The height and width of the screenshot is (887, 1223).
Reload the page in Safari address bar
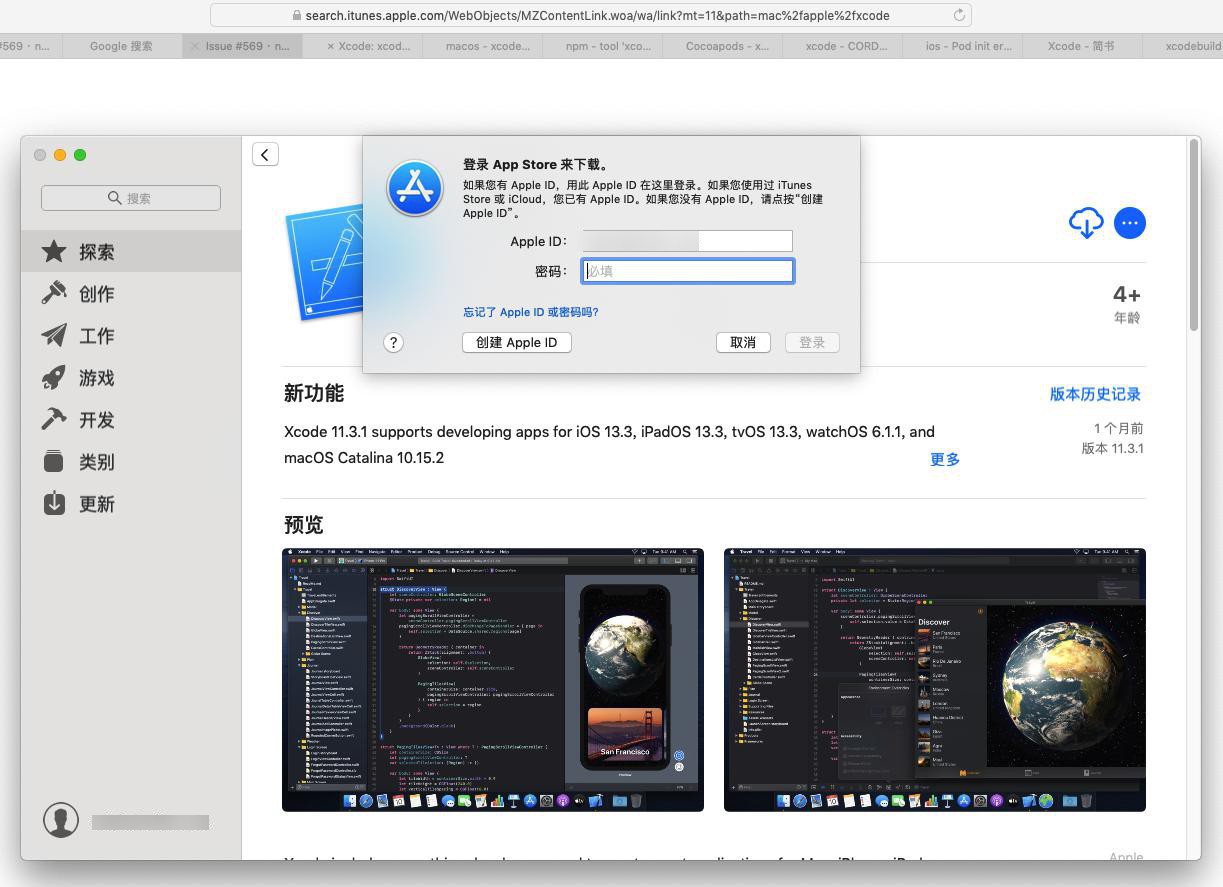[x=959, y=15]
